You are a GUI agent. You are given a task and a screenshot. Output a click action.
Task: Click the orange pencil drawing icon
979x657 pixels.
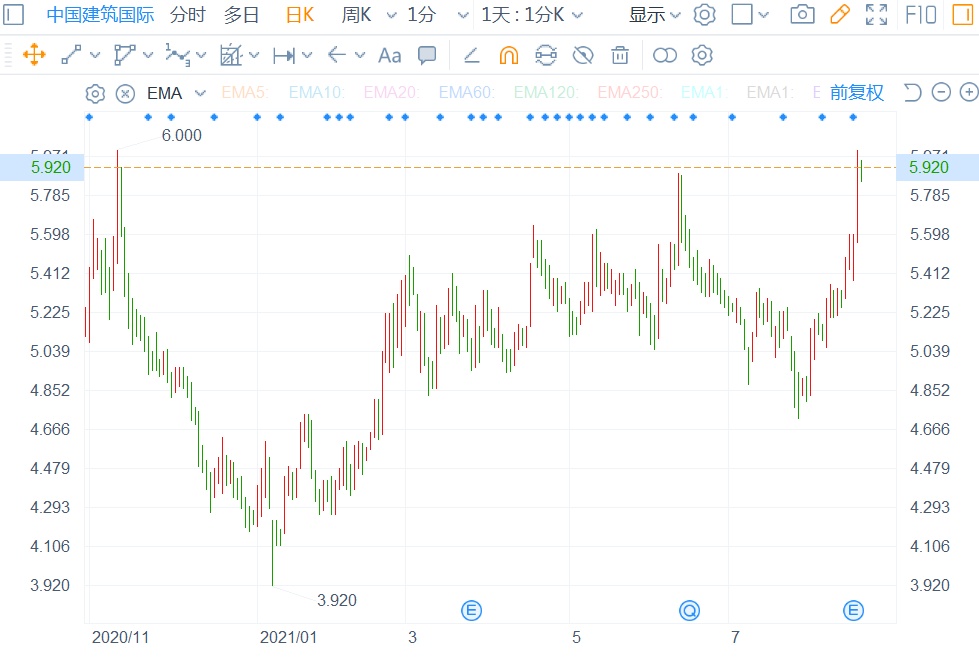click(x=840, y=15)
